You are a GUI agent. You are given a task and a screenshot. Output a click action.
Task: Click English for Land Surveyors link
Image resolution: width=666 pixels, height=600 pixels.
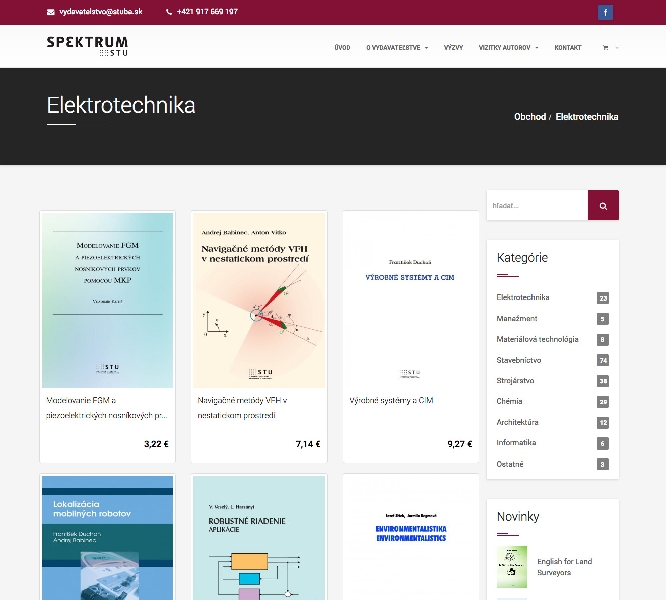pos(564,567)
